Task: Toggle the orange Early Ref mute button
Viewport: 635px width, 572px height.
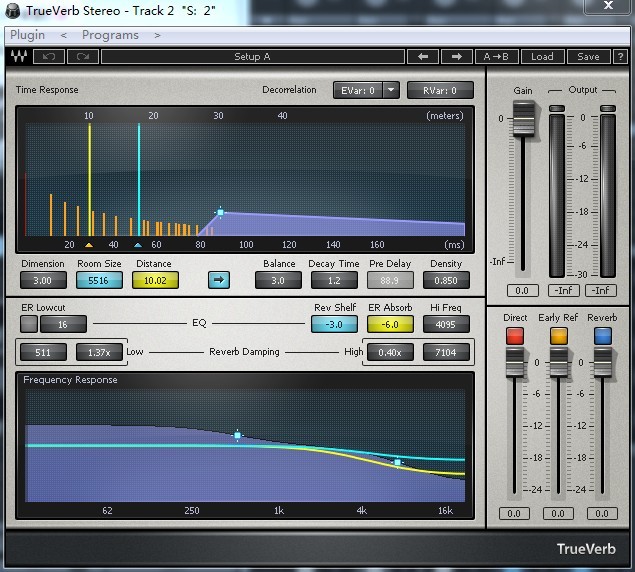Action: pos(558,336)
